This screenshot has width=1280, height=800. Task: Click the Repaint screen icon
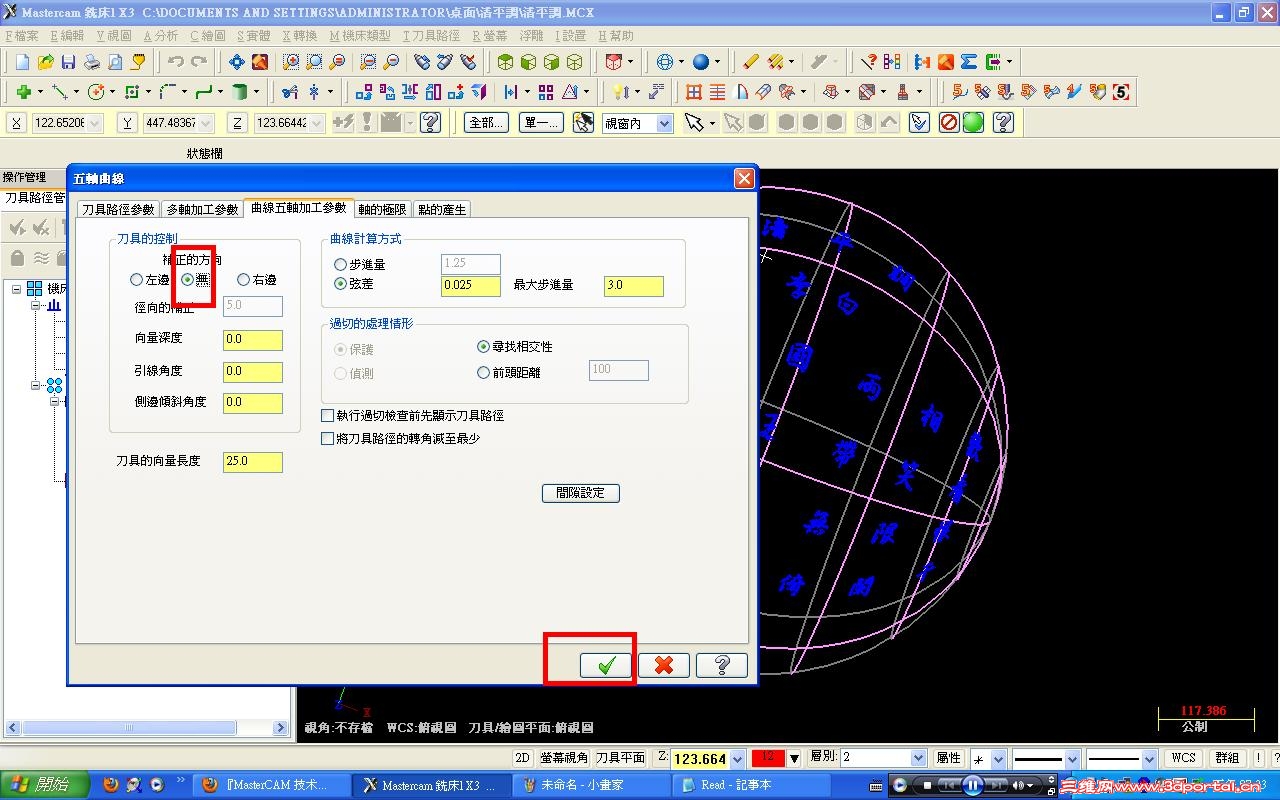tap(260, 62)
